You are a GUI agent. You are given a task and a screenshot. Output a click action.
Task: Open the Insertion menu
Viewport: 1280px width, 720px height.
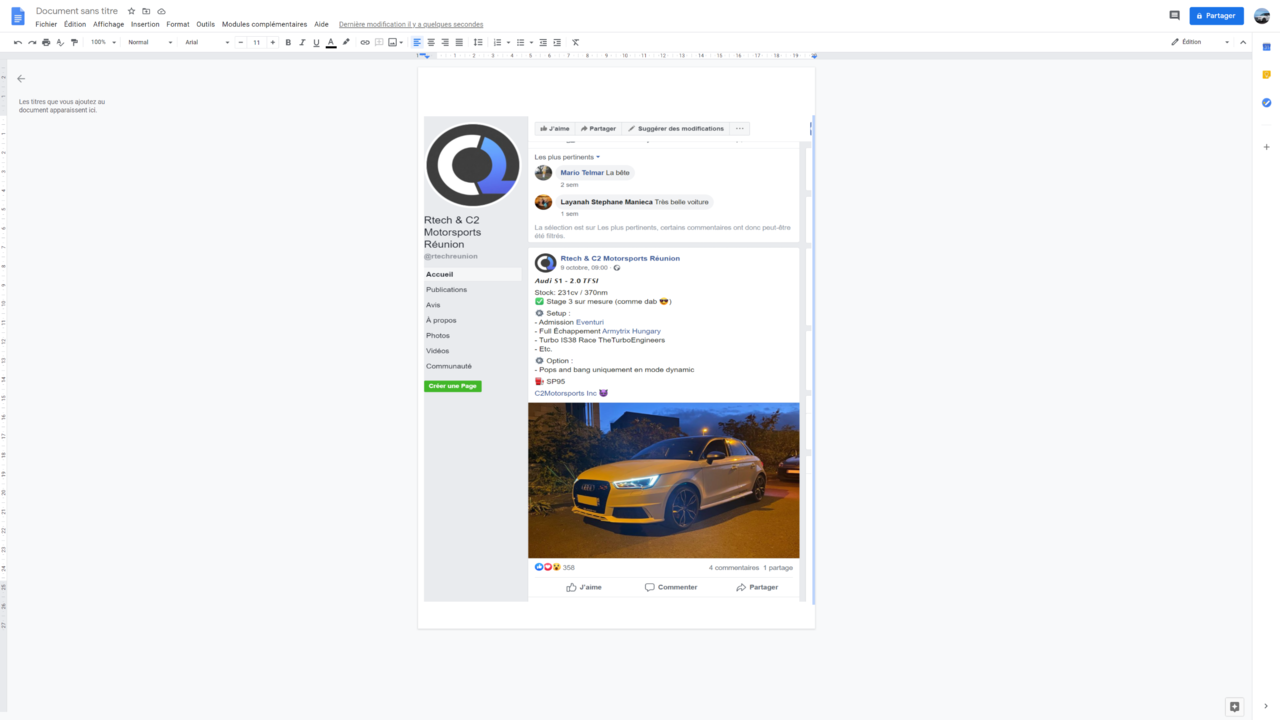tap(145, 24)
